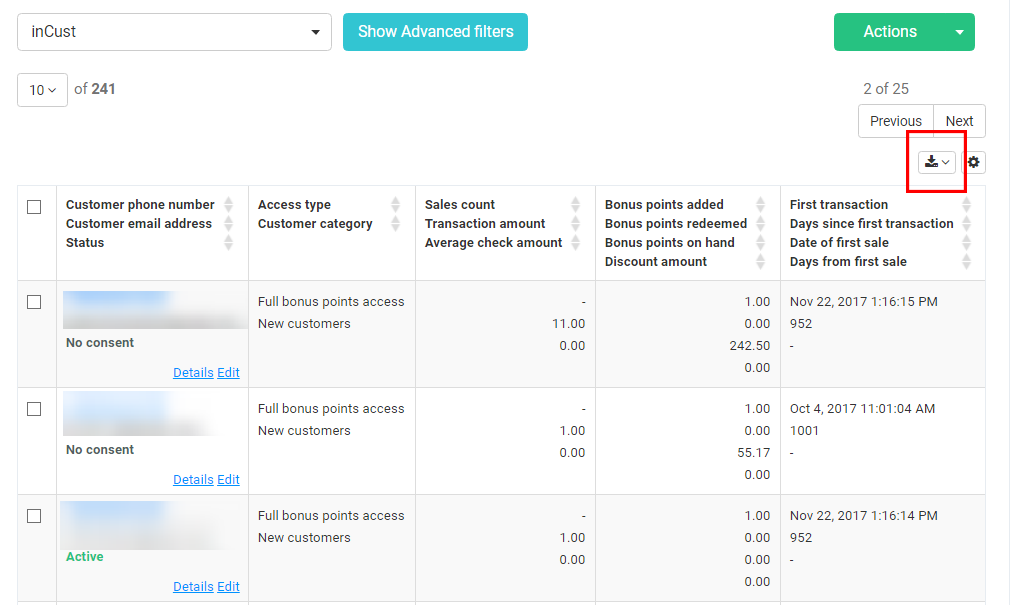Change the rows per page dropdown
The height and width of the screenshot is (605, 1010).
tap(42, 90)
